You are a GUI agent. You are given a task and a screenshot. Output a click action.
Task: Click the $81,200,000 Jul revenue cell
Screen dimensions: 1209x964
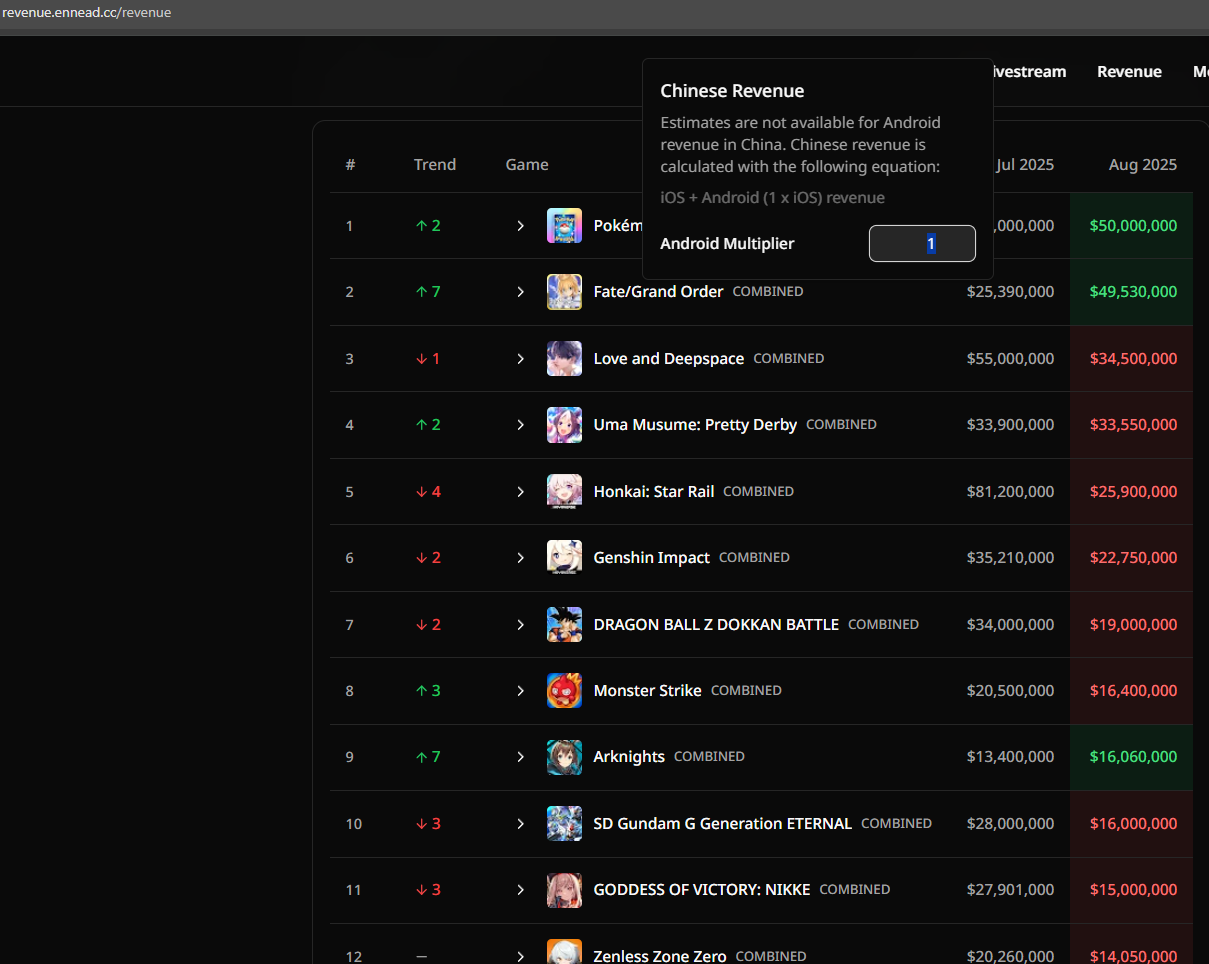tap(1010, 491)
